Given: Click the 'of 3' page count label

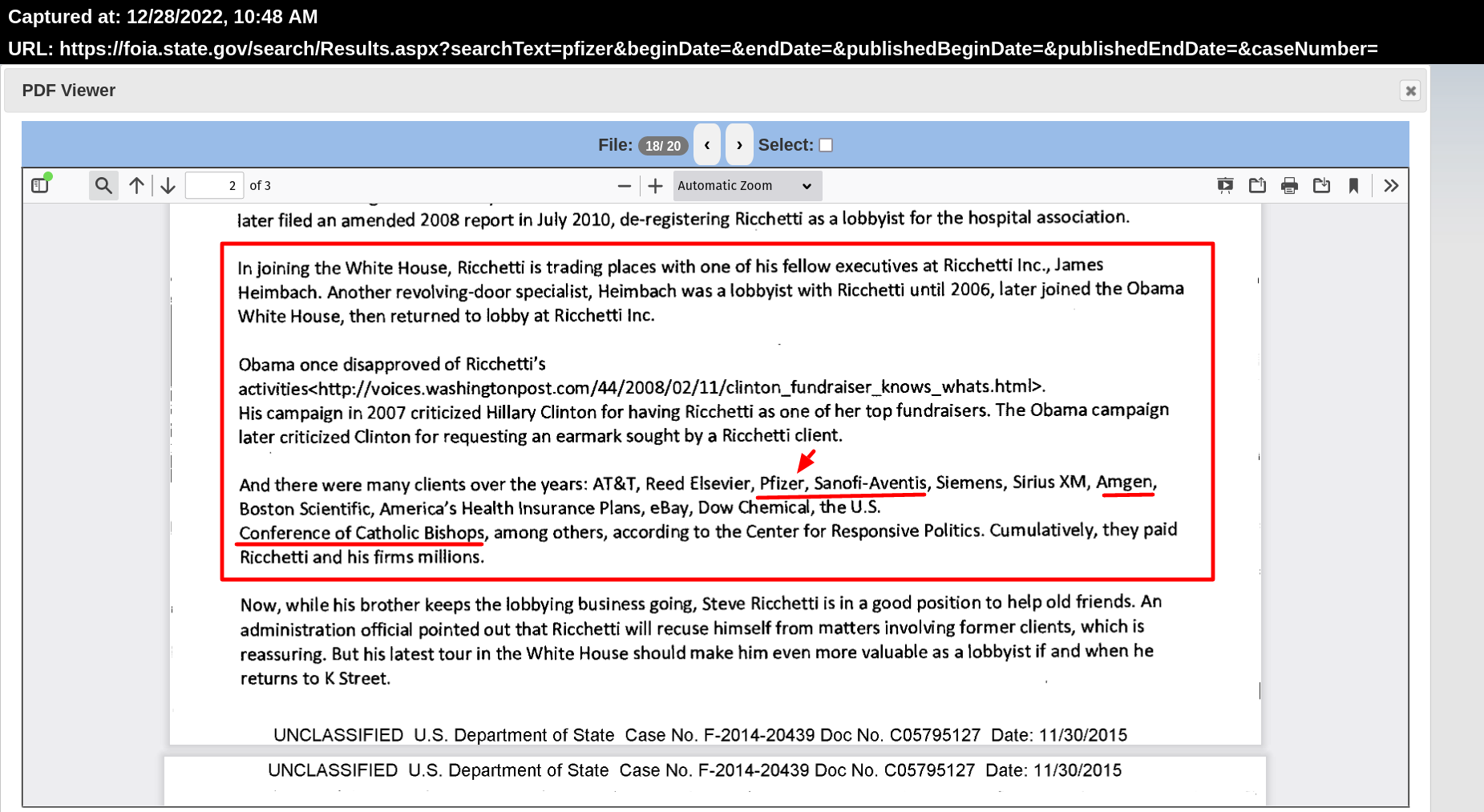Looking at the screenshot, I should pyautogui.click(x=261, y=185).
